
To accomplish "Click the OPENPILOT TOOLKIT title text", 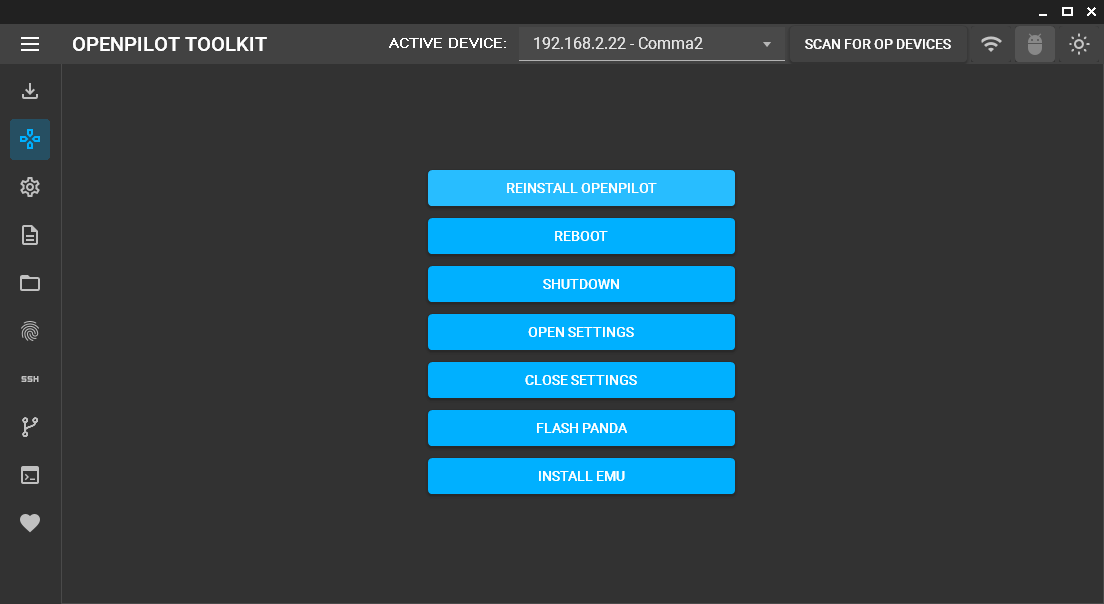I will click(x=169, y=44).
